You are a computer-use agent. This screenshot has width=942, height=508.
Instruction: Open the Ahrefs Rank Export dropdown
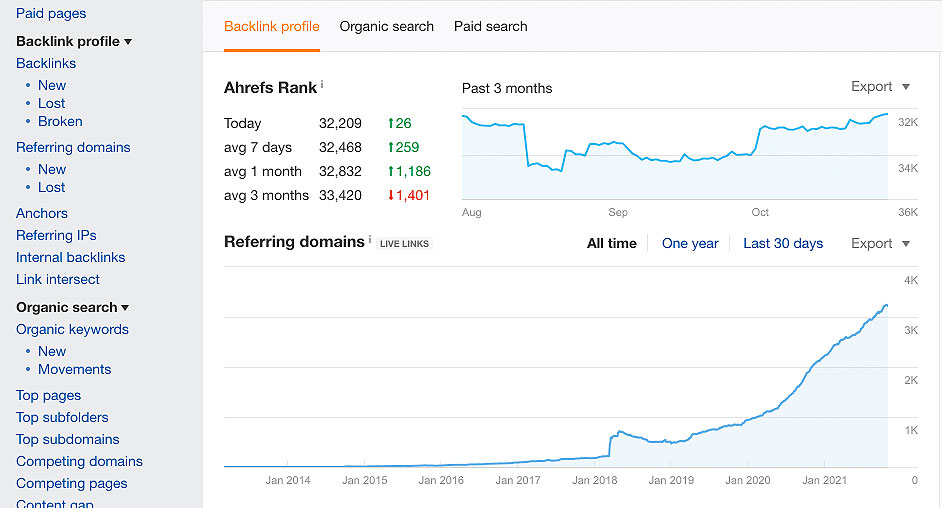click(x=880, y=87)
